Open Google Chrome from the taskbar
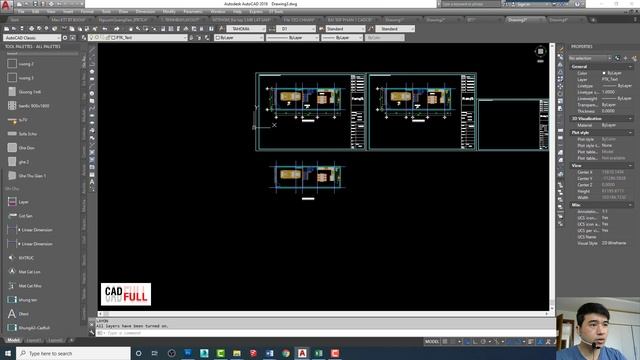Image resolution: width=640 pixels, height=360 pixels. pos(286,353)
